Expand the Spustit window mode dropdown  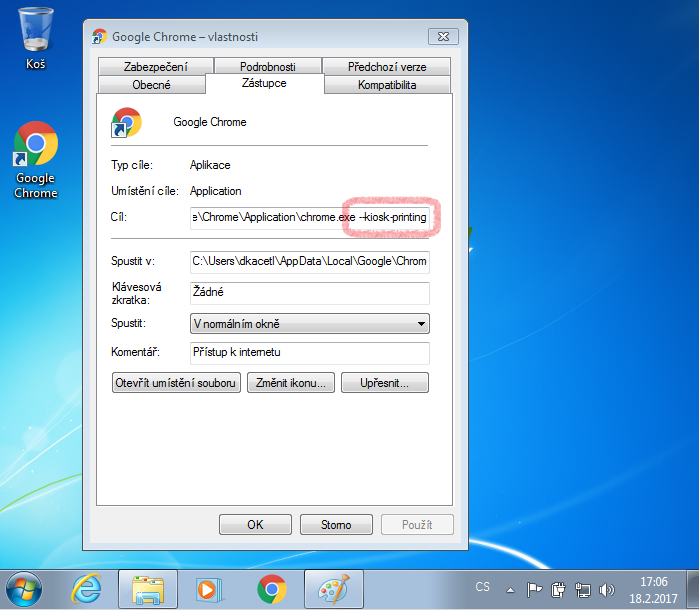310,323
